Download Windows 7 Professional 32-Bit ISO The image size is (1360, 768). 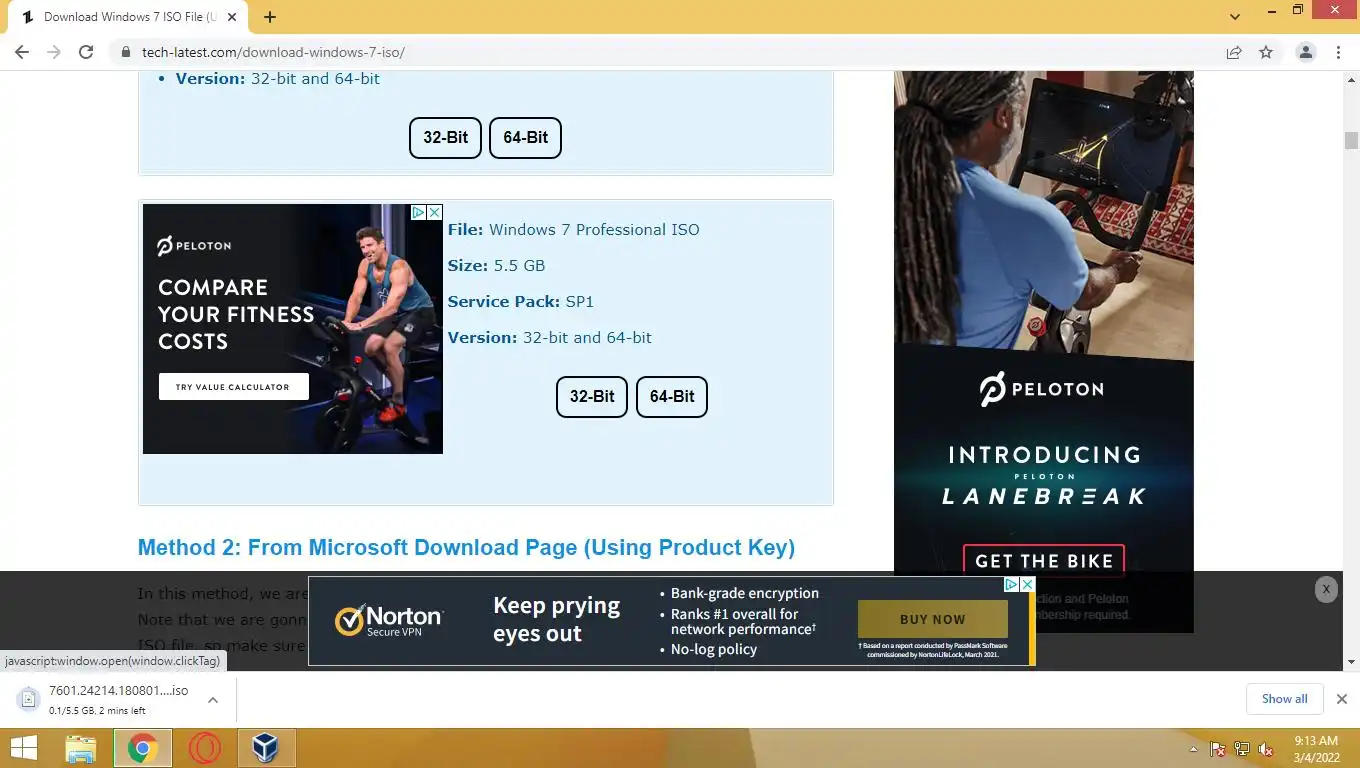pyautogui.click(x=592, y=397)
